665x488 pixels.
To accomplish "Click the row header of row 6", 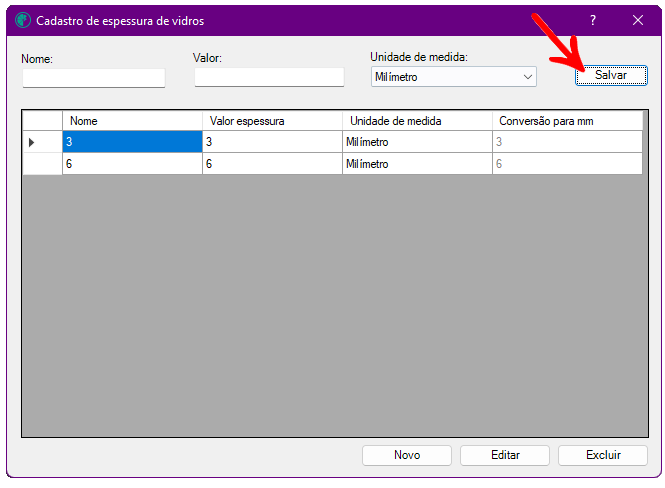I will click(42, 164).
